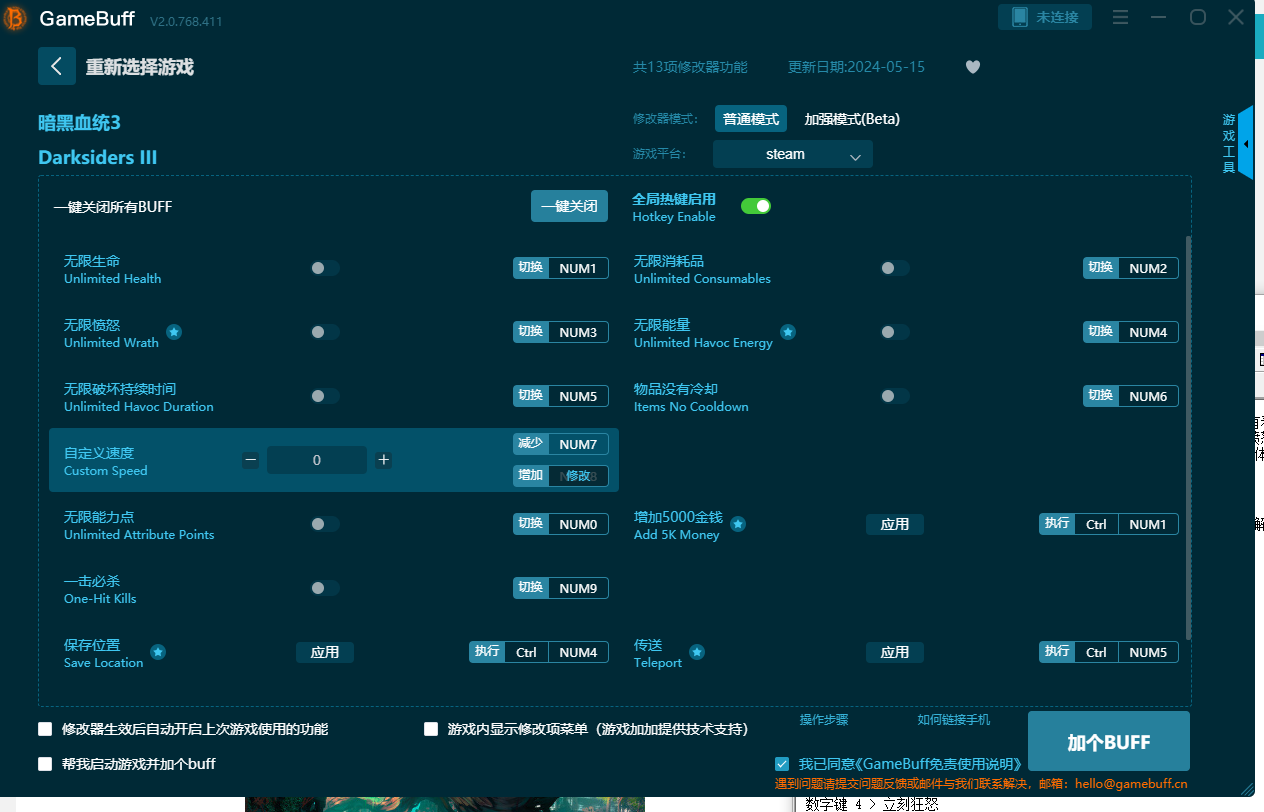Click the heart favorite icon
This screenshot has height=812, width=1264.
tap(973, 67)
